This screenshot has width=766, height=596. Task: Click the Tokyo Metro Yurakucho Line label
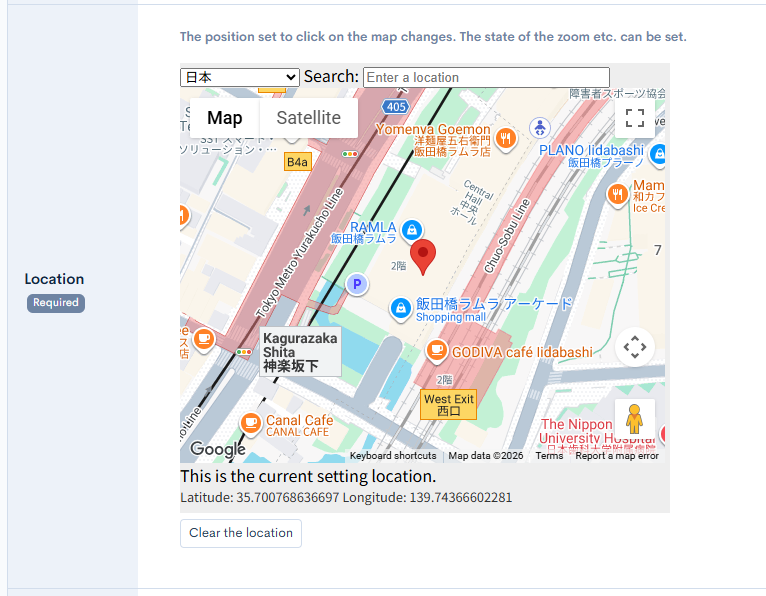coord(299,253)
